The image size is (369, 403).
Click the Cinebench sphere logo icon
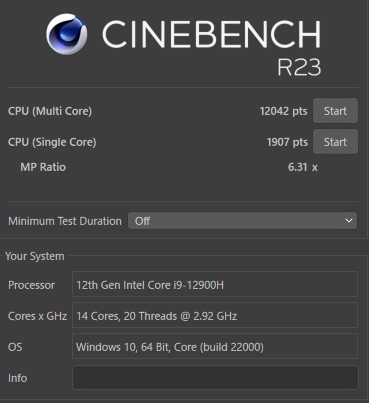pos(67,34)
